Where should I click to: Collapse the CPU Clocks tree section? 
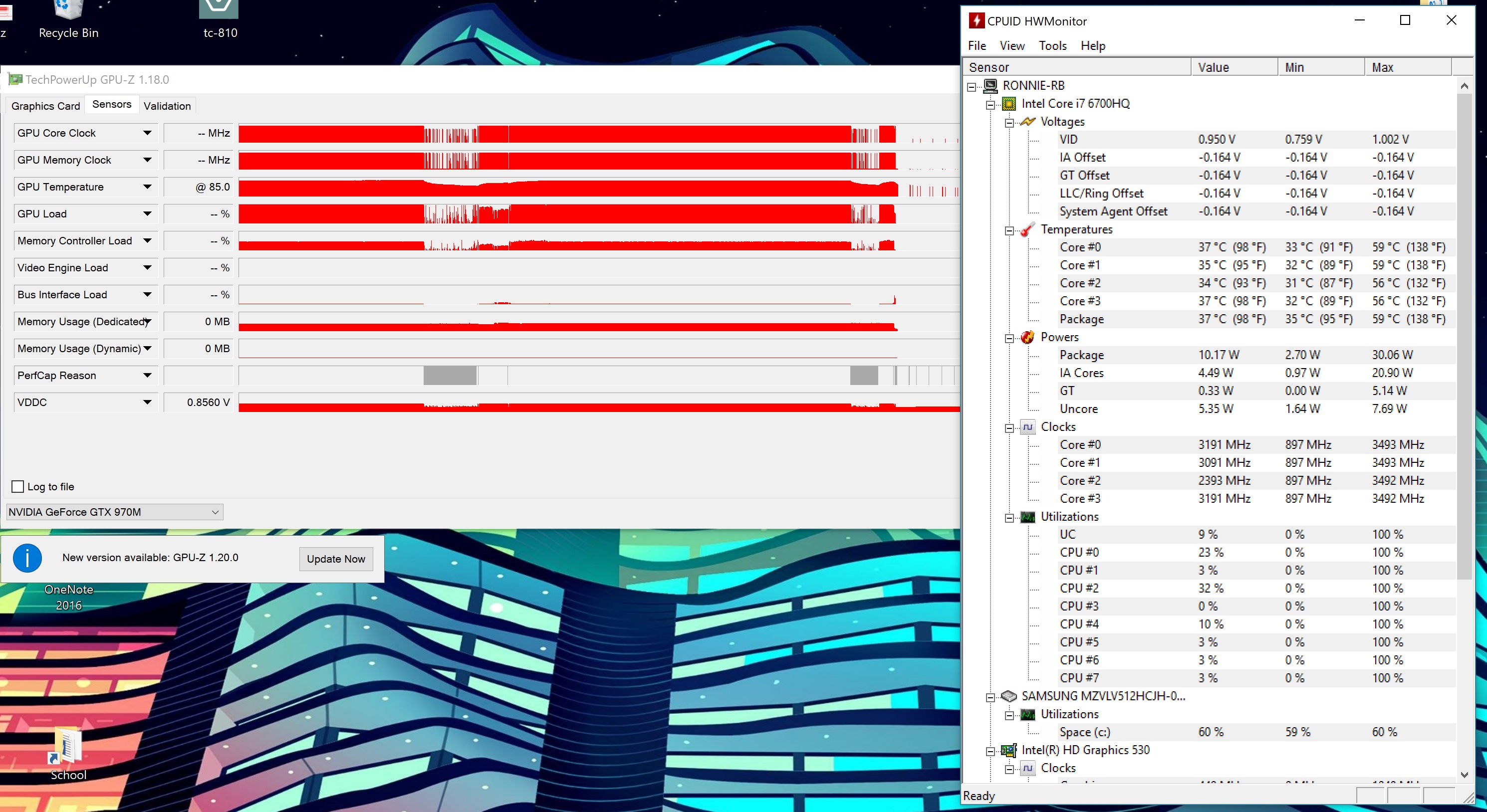coord(1009,428)
